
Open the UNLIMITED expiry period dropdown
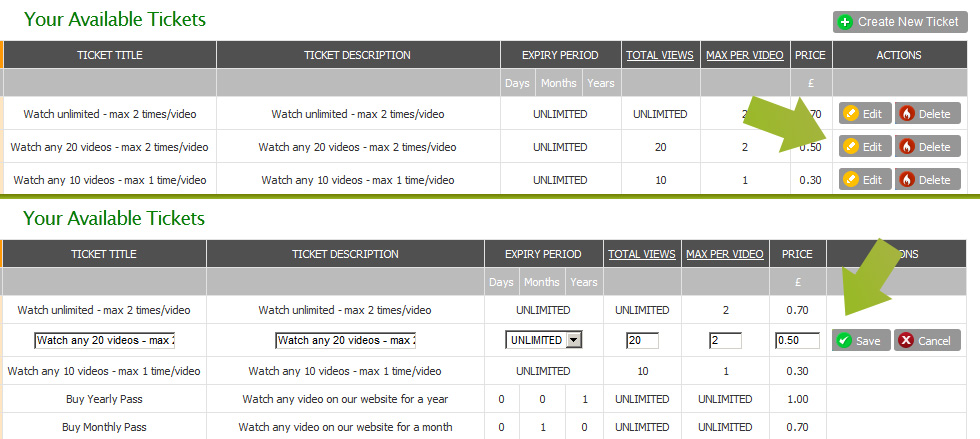(x=573, y=340)
